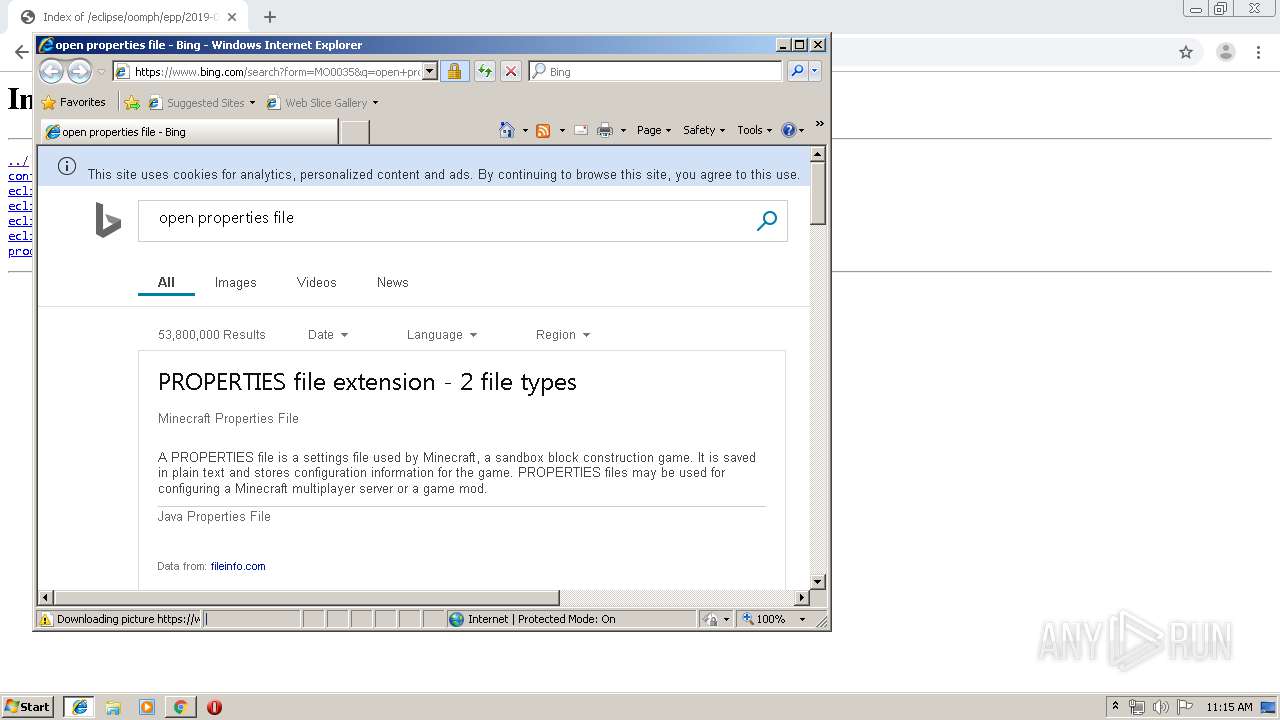
Task: Click the IE toolbar search magnifier button
Action: click(797, 71)
